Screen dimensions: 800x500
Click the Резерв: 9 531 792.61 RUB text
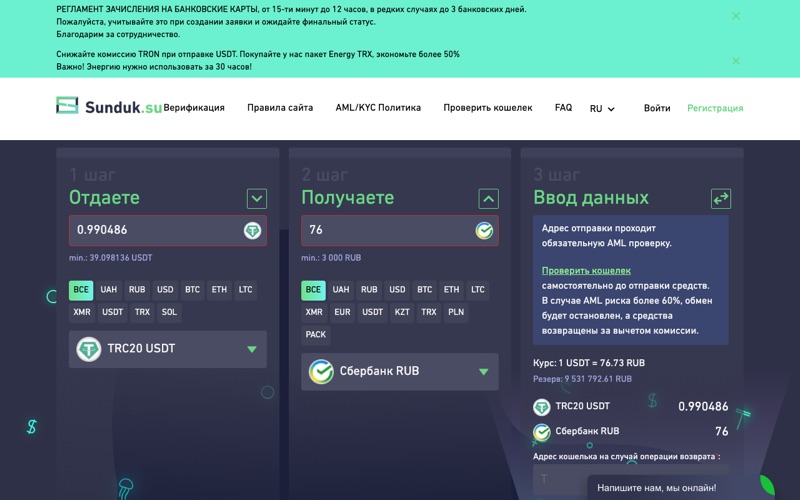[x=582, y=379]
